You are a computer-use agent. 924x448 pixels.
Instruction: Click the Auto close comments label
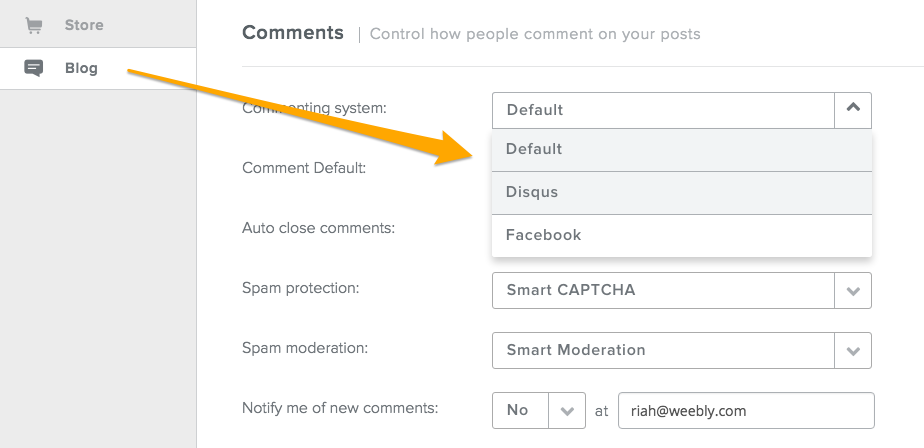tap(318, 228)
